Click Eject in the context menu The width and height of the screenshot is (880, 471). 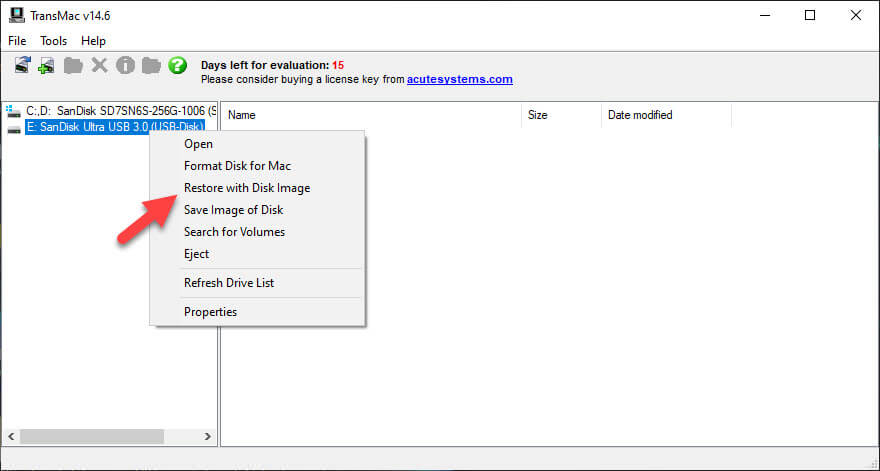[197, 254]
